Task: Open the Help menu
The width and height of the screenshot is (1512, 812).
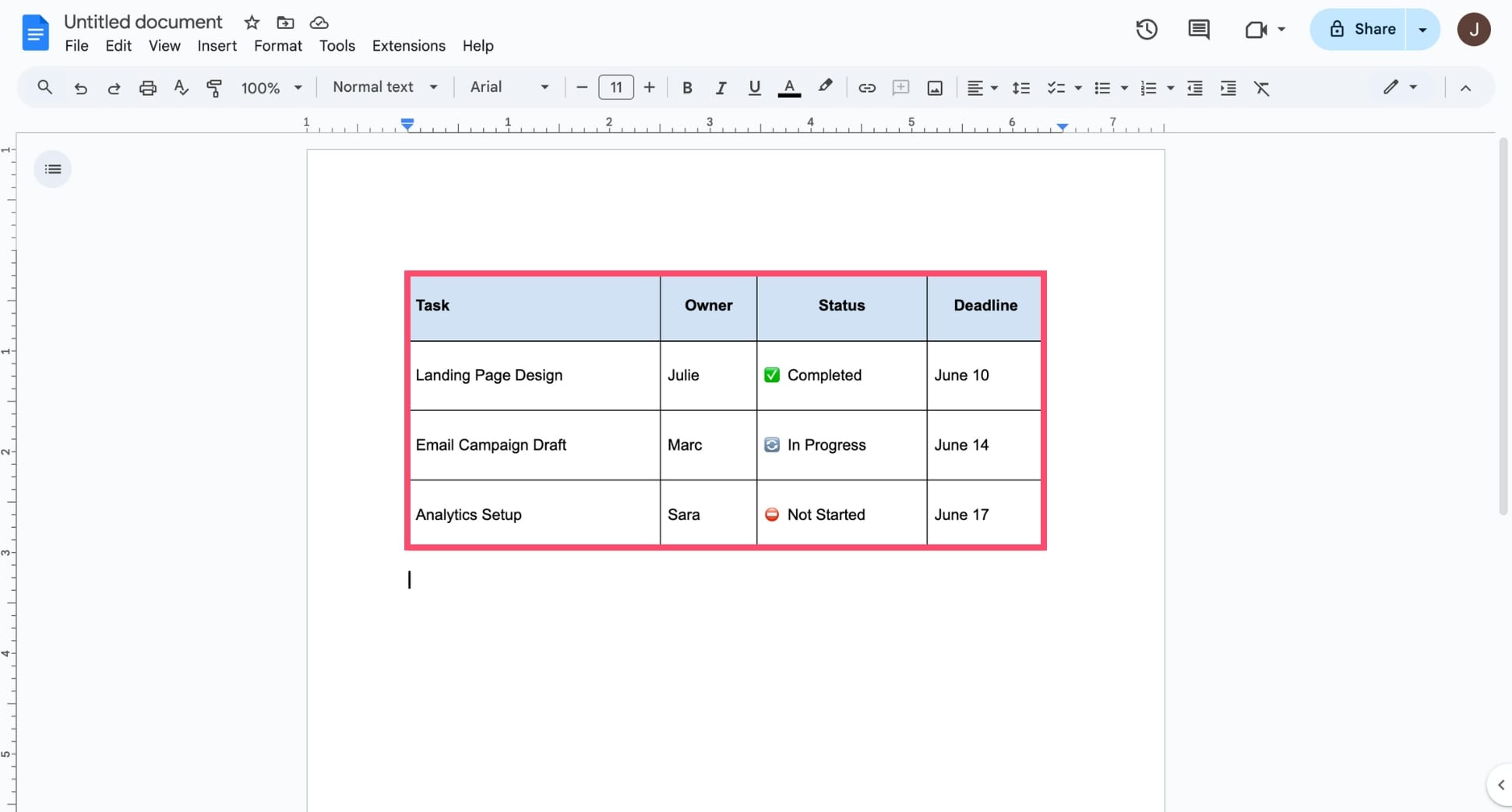Action: 478,46
